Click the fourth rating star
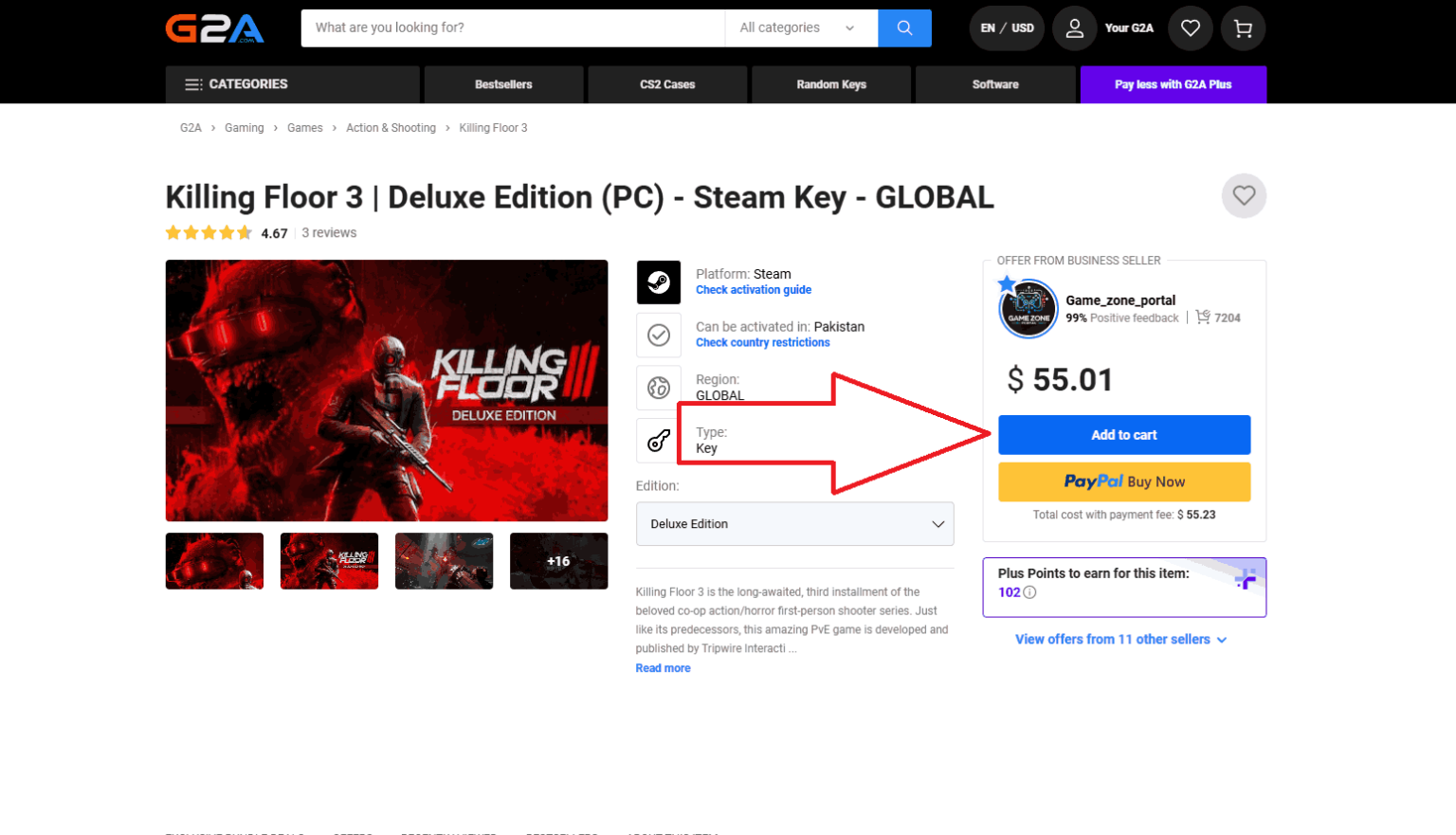1456x835 pixels. 227,231
